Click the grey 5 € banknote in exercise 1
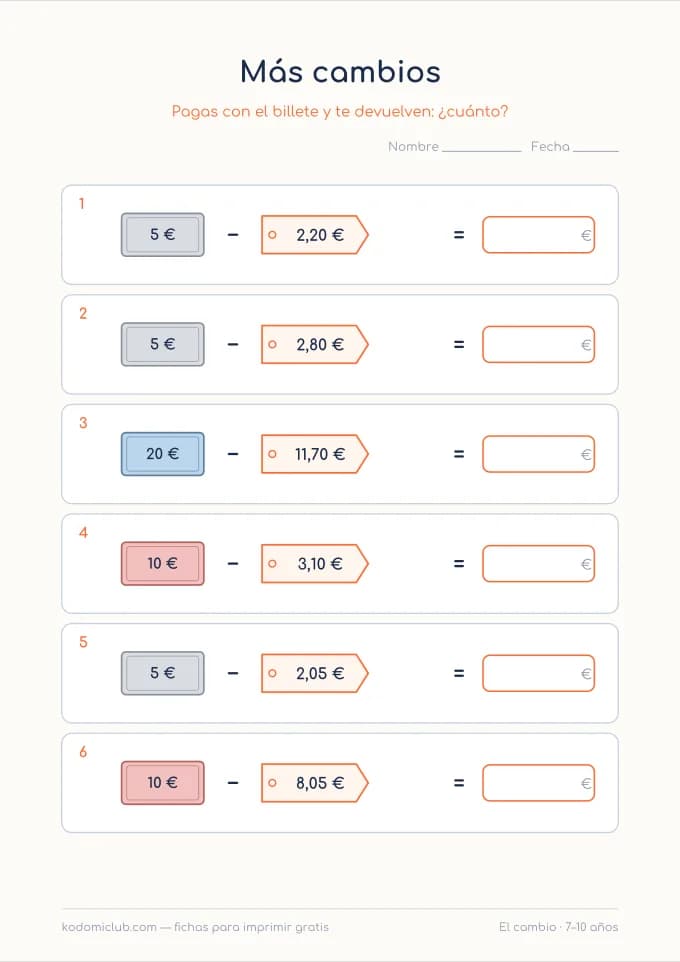The image size is (680, 962). click(163, 234)
